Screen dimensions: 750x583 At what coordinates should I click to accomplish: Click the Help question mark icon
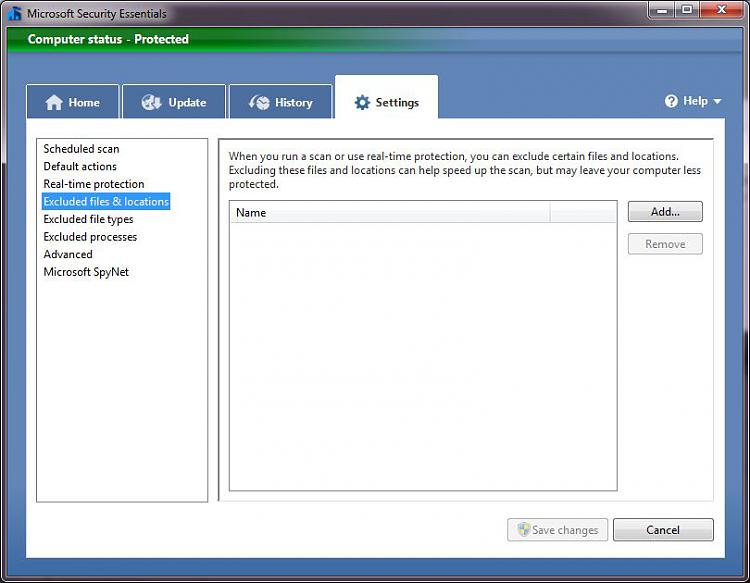[671, 101]
